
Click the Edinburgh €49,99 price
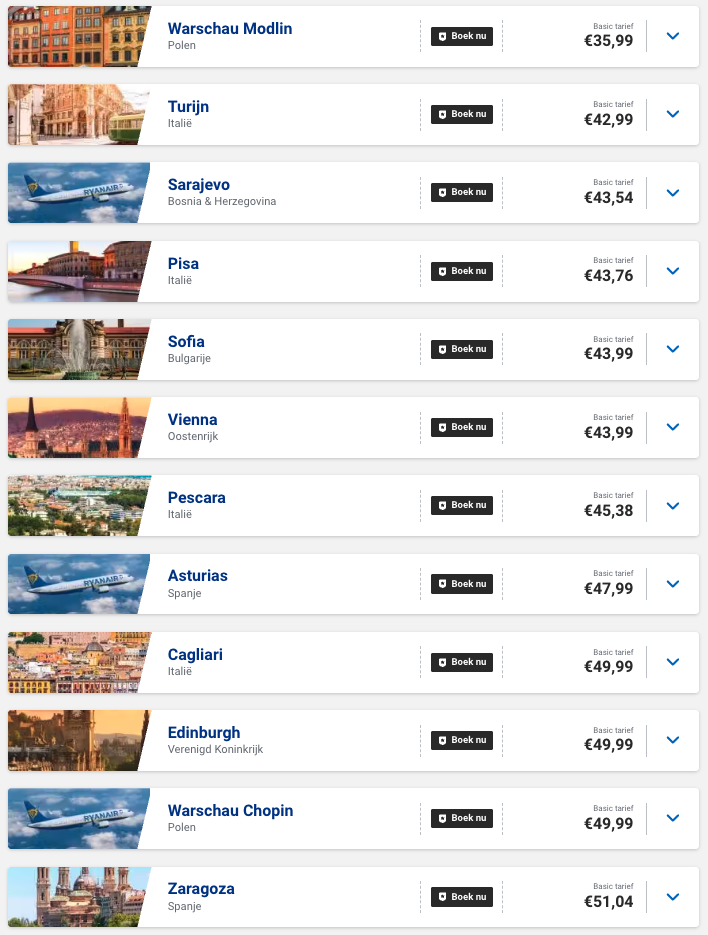tap(608, 746)
